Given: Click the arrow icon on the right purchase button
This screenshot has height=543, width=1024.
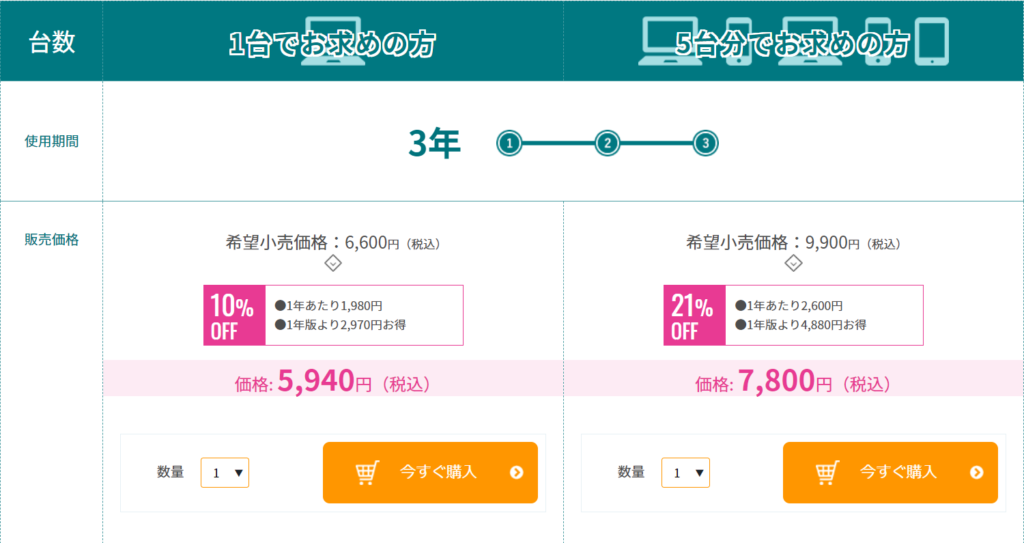Looking at the screenshot, I should 976,472.
